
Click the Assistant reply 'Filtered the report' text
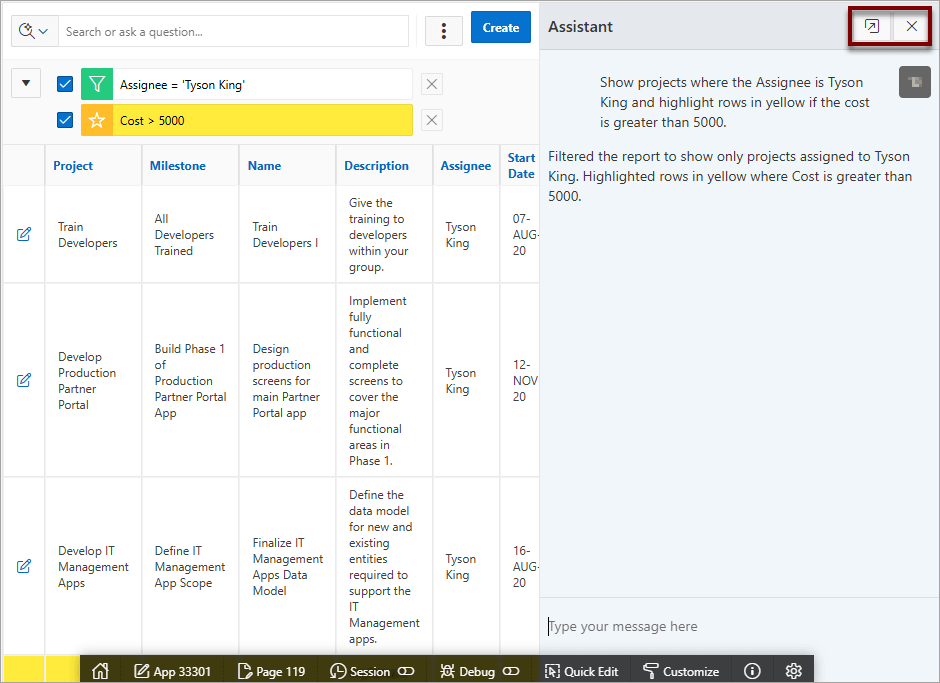[730, 176]
